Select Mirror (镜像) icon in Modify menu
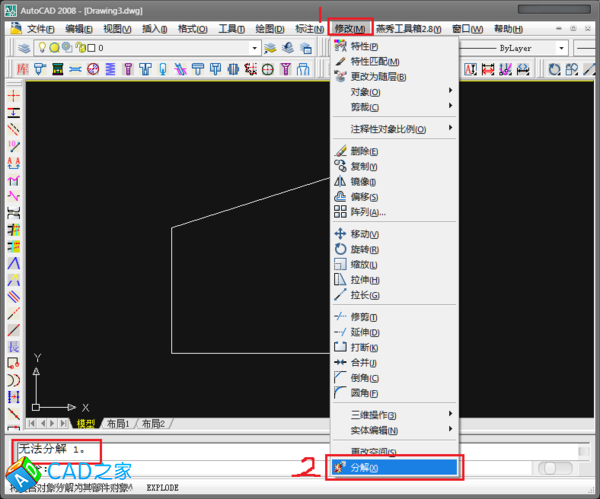 [x=340, y=182]
